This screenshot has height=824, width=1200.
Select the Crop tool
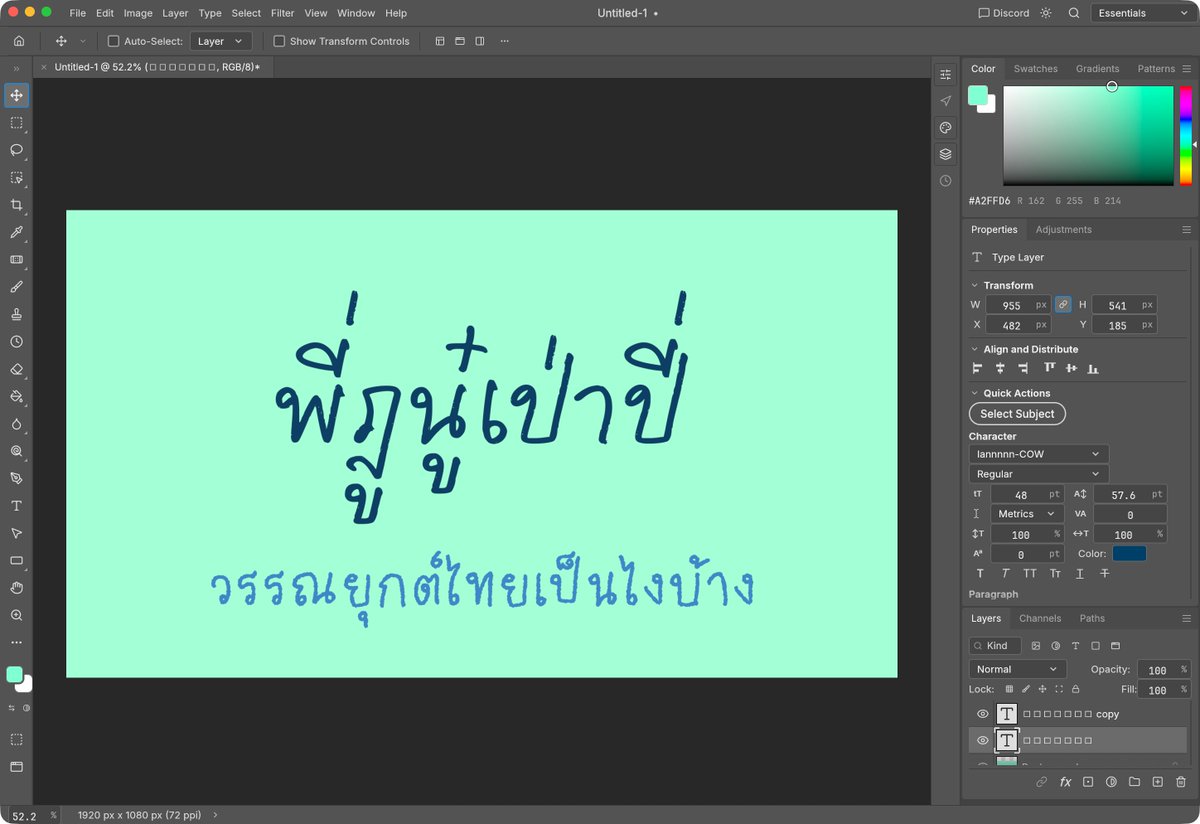tap(16, 205)
